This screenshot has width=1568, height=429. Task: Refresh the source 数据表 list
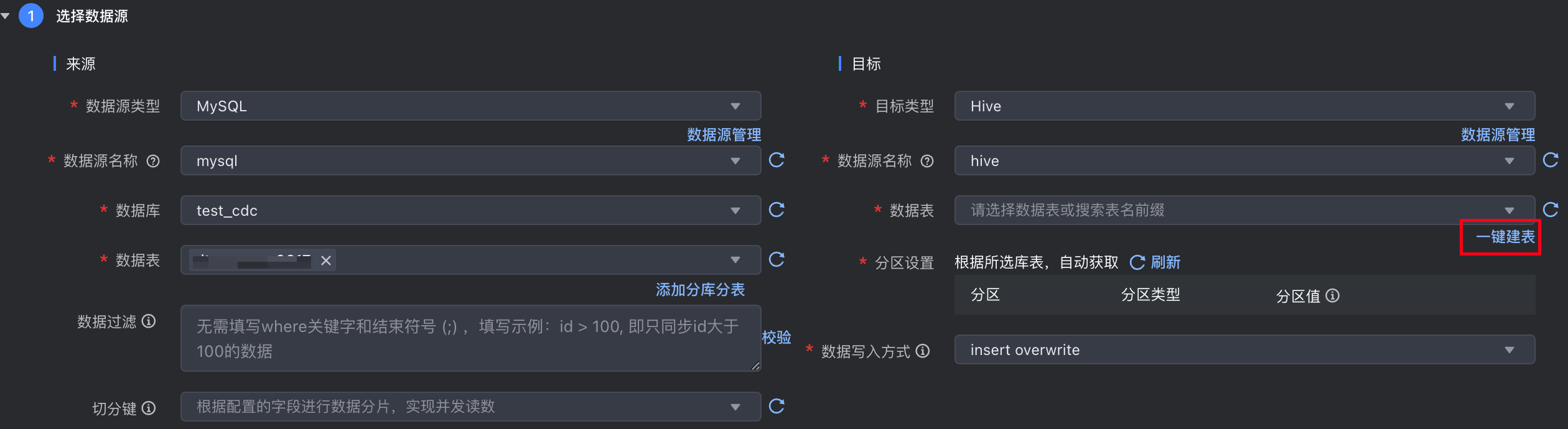tap(776, 260)
